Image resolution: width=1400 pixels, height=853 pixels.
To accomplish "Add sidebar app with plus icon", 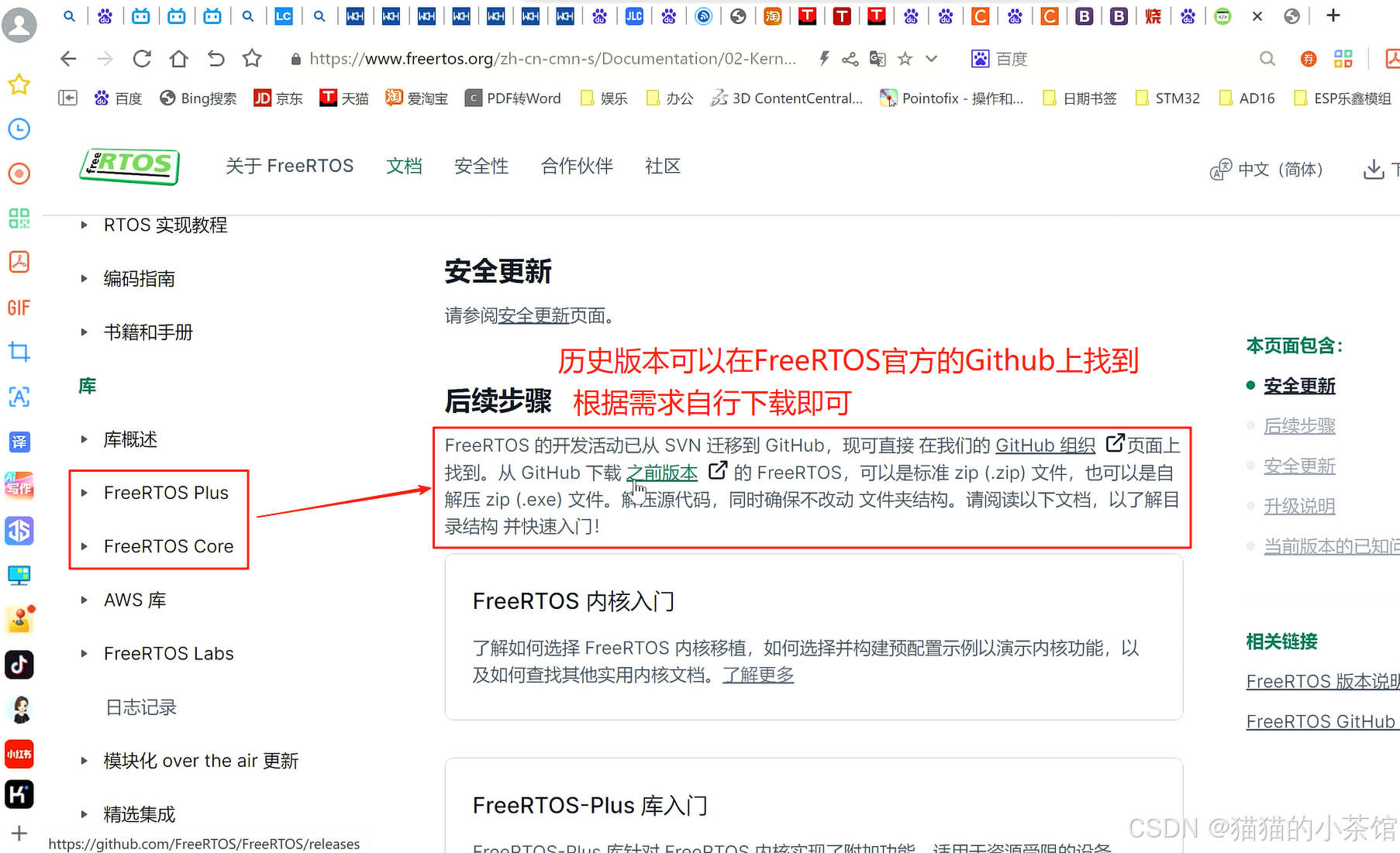I will coord(19,834).
